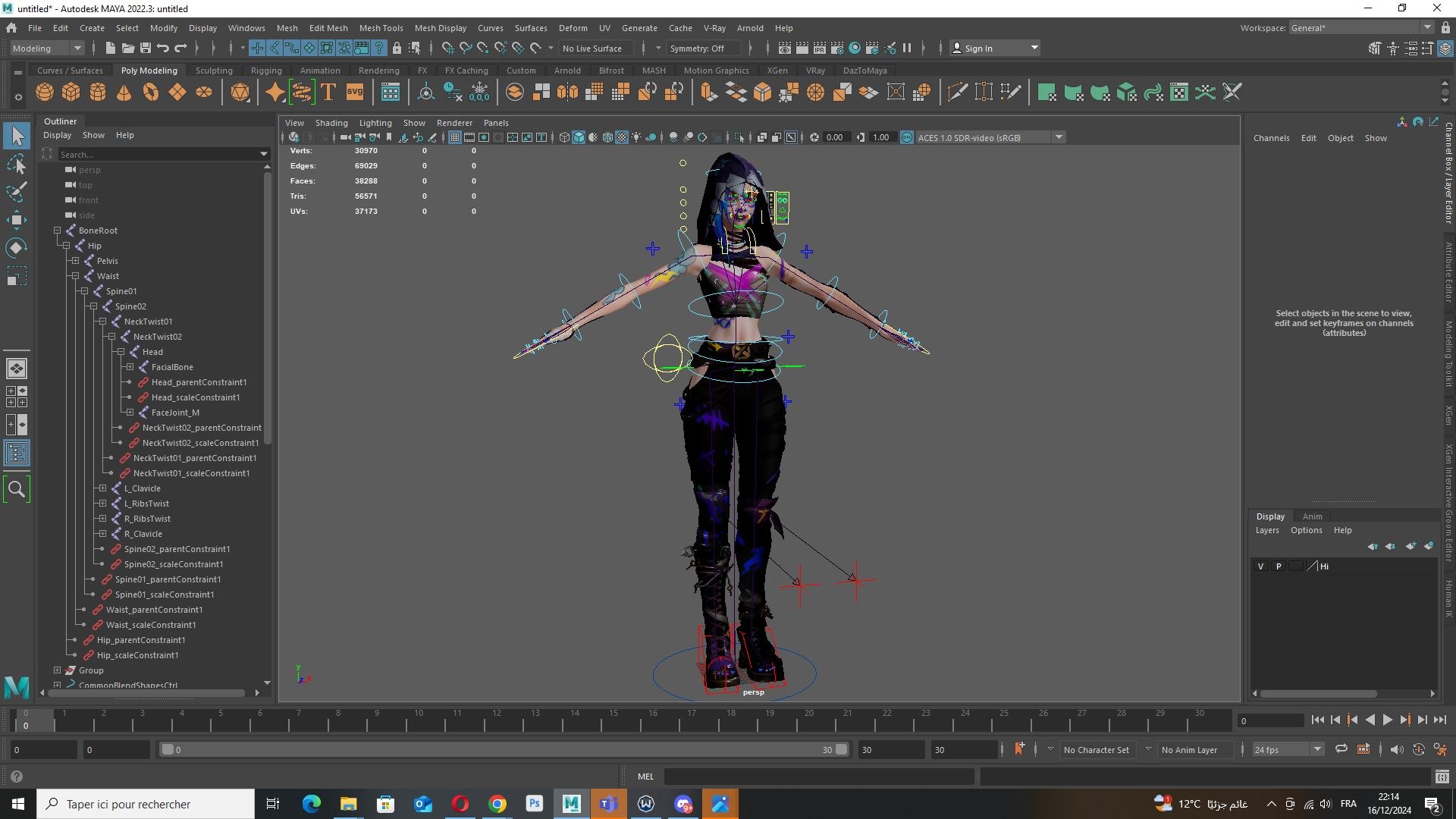
Task: Activate the Move tool in toolbox
Action: 17,220
